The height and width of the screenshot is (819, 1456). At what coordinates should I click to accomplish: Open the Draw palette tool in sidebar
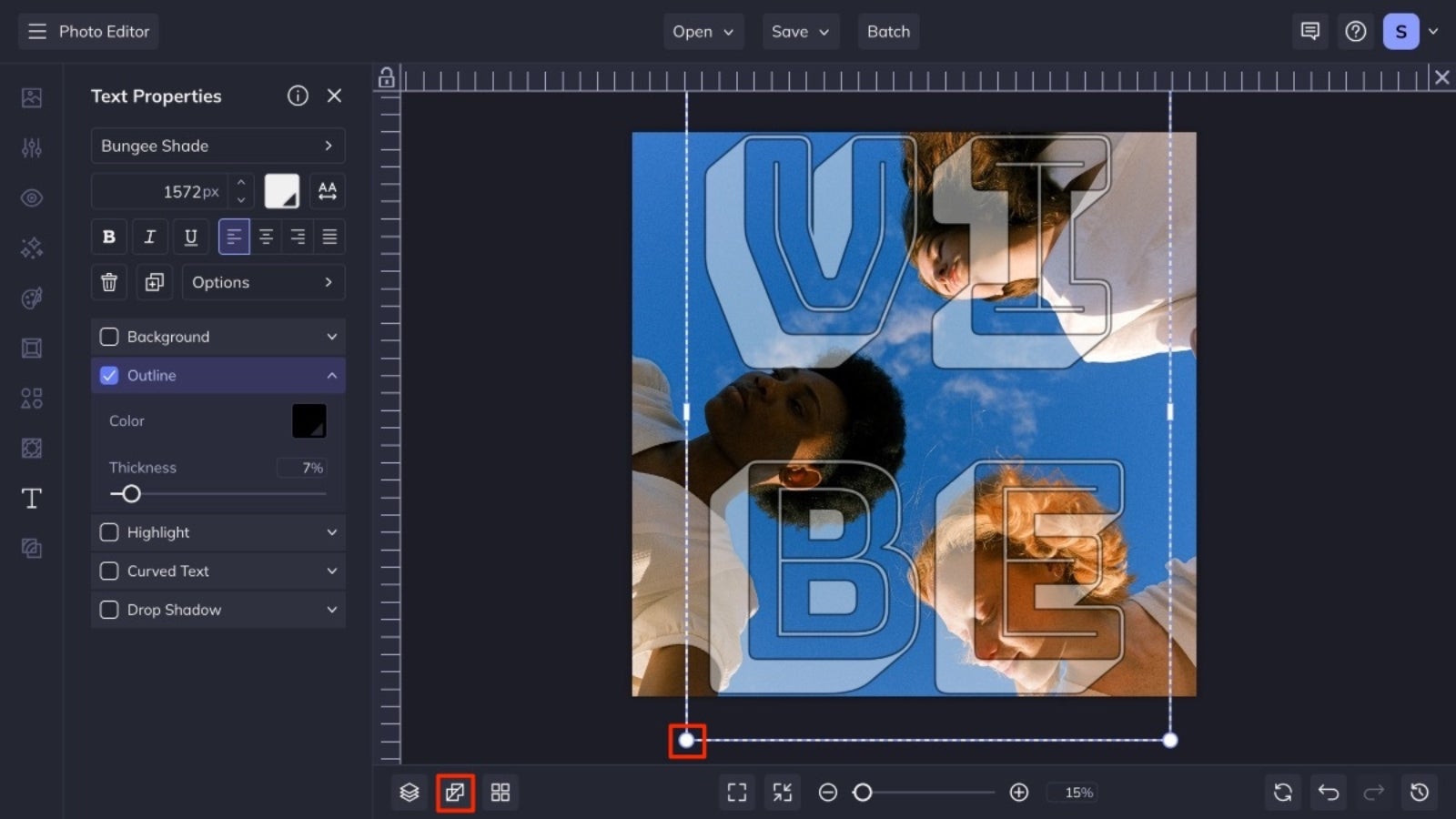[x=31, y=298]
